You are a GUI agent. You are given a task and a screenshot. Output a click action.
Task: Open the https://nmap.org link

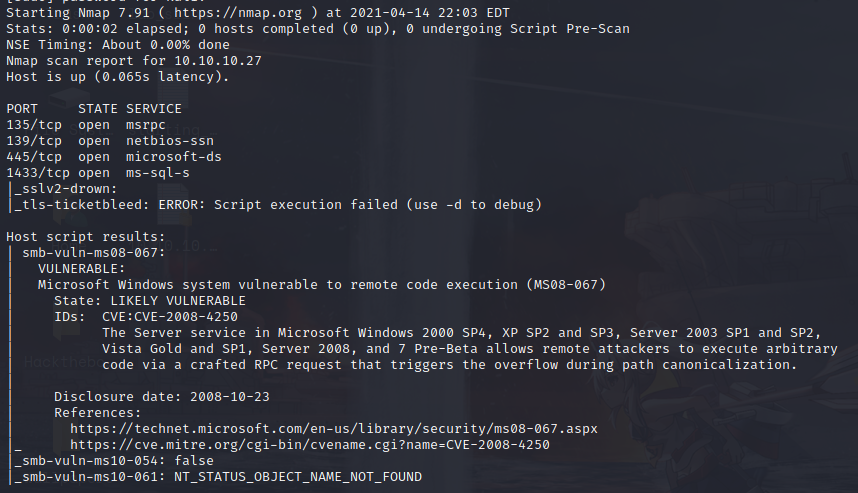click(x=250, y=13)
